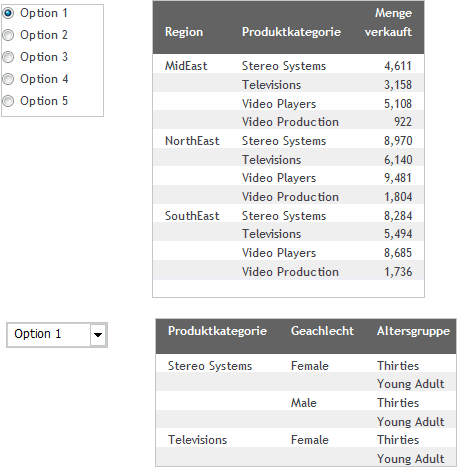Select Video Players next to 8,685
This screenshot has height=468, width=457.
(x=279, y=253)
